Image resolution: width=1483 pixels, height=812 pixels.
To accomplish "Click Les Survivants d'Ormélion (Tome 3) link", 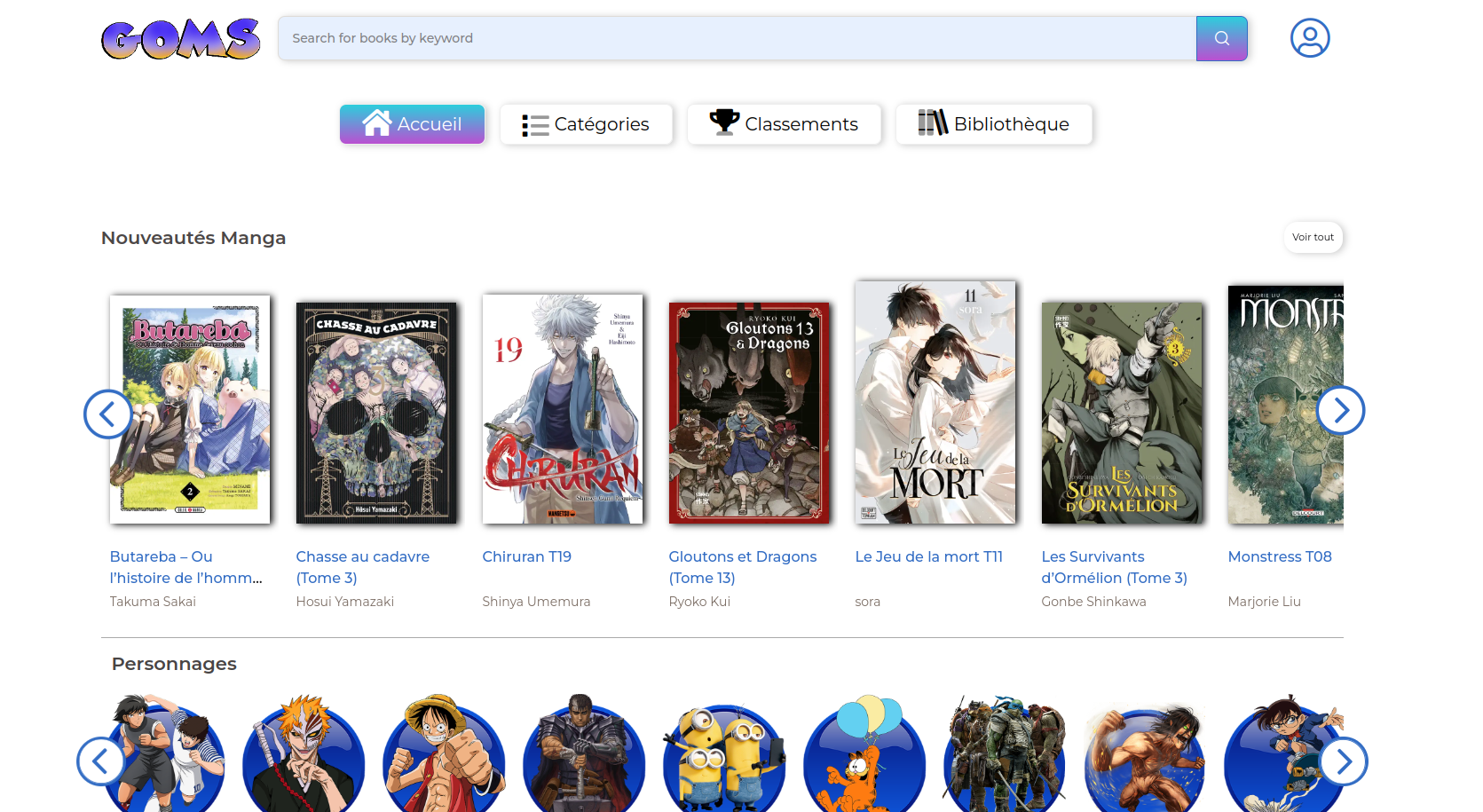I will coord(1115,567).
